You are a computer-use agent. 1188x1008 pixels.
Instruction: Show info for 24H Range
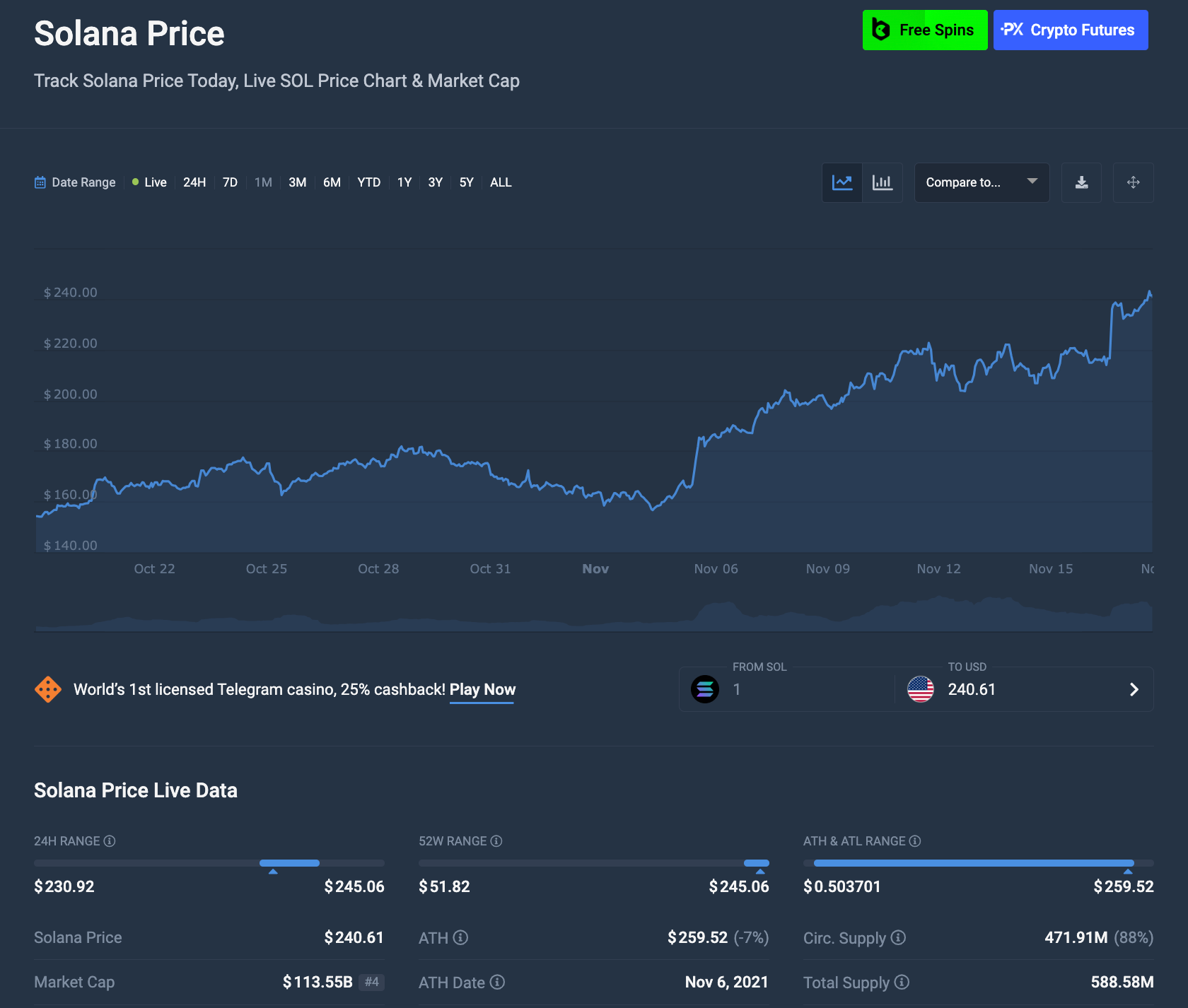click(x=110, y=841)
